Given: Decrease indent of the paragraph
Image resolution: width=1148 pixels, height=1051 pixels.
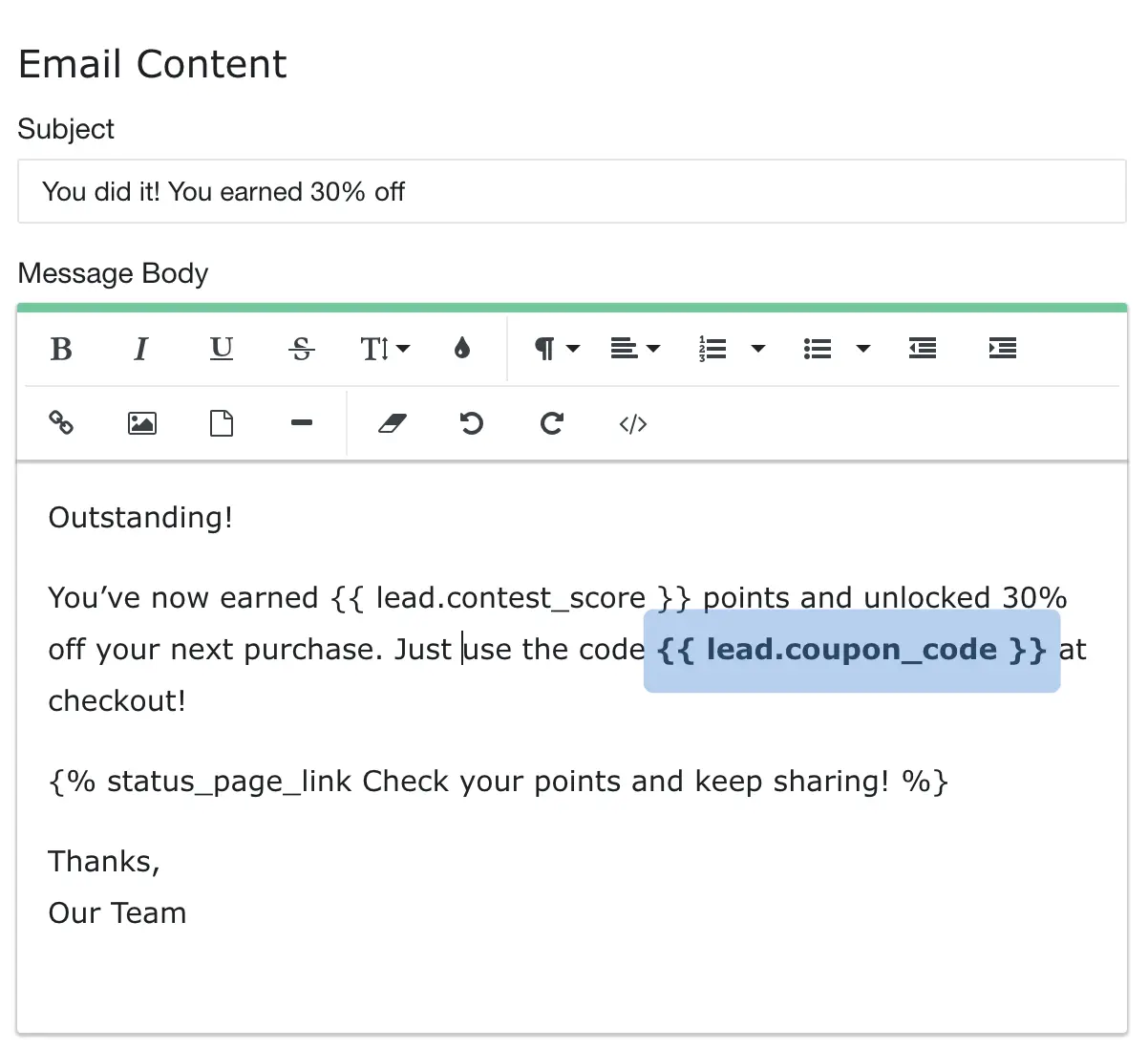Looking at the screenshot, I should pos(923,349).
